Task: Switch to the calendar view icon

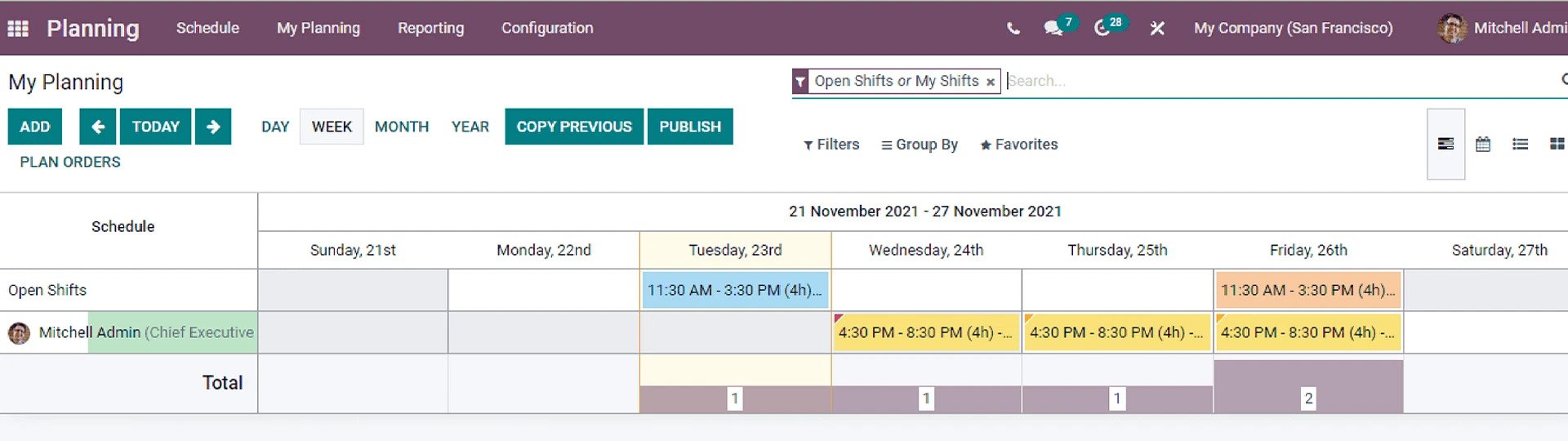Action: pos(1483,145)
